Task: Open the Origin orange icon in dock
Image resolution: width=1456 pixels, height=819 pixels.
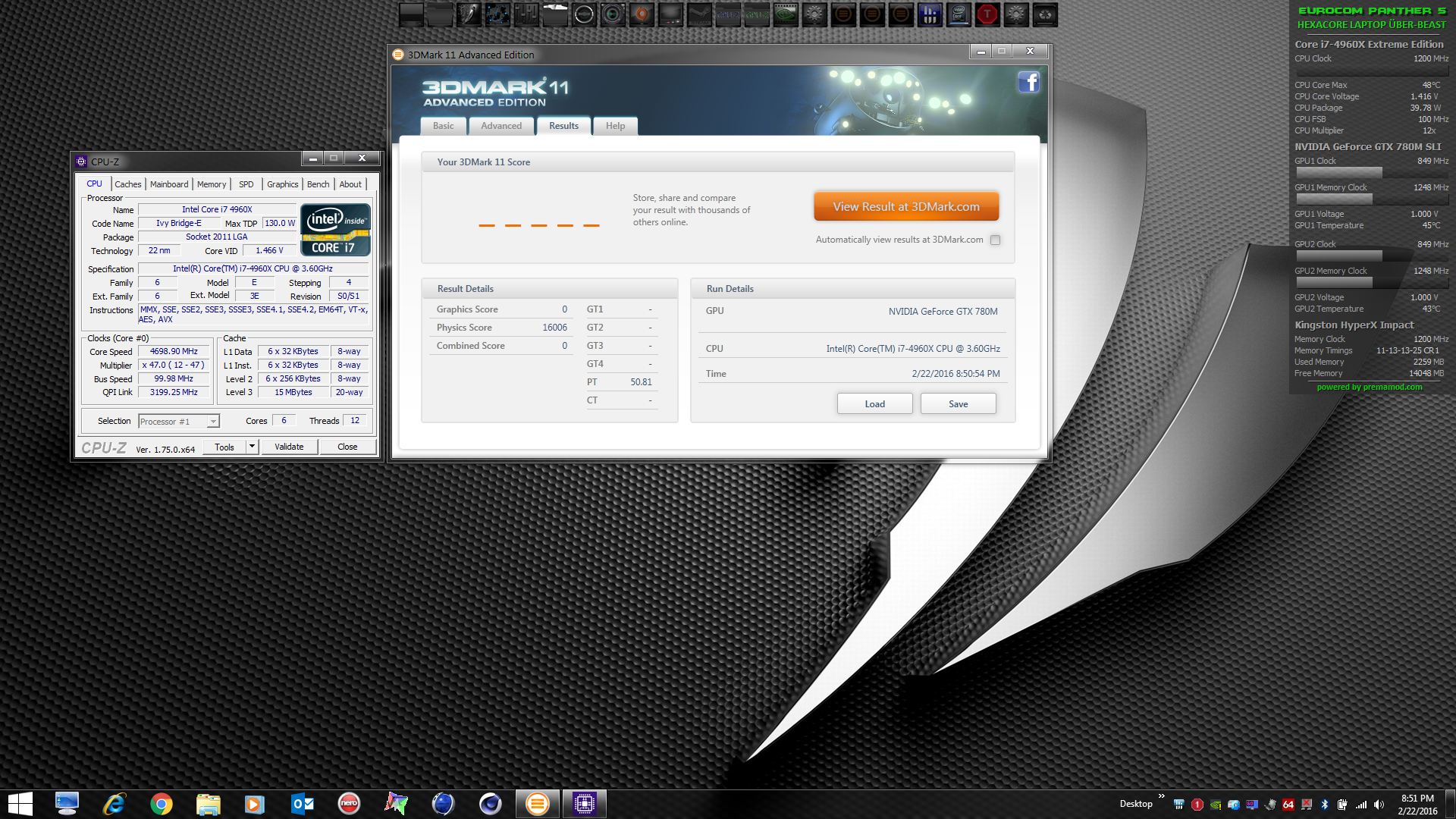Action: click(642, 14)
